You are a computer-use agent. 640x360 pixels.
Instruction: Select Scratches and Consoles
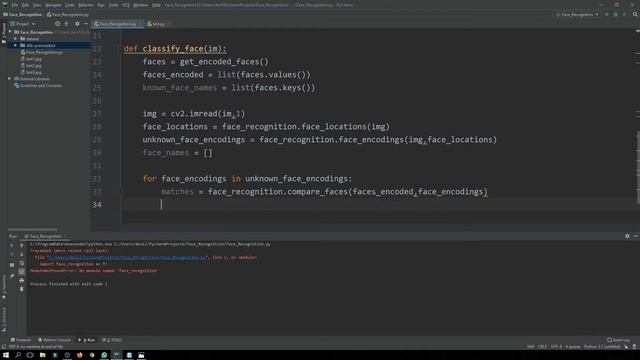coord(38,86)
